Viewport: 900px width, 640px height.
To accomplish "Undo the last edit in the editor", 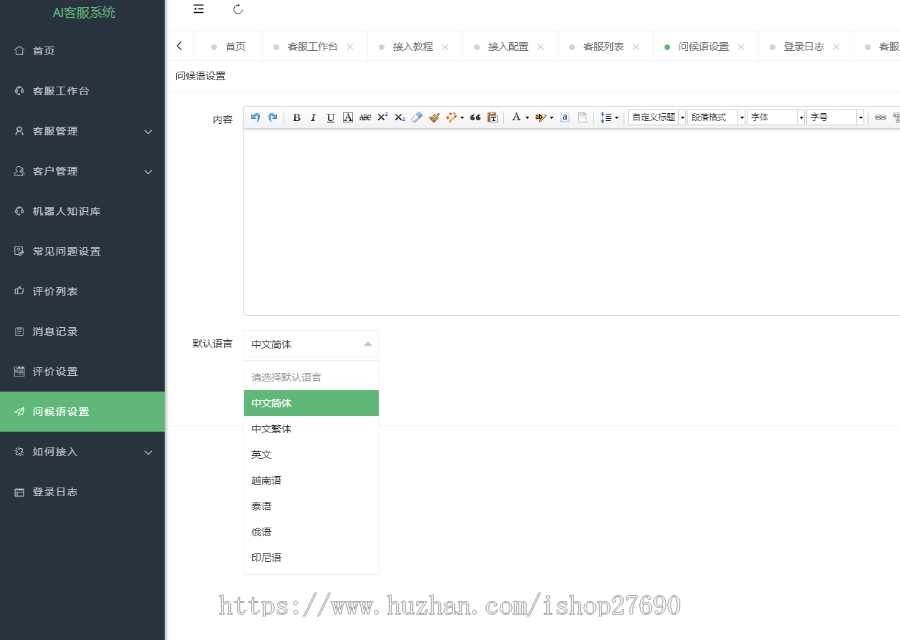I will 255,117.
